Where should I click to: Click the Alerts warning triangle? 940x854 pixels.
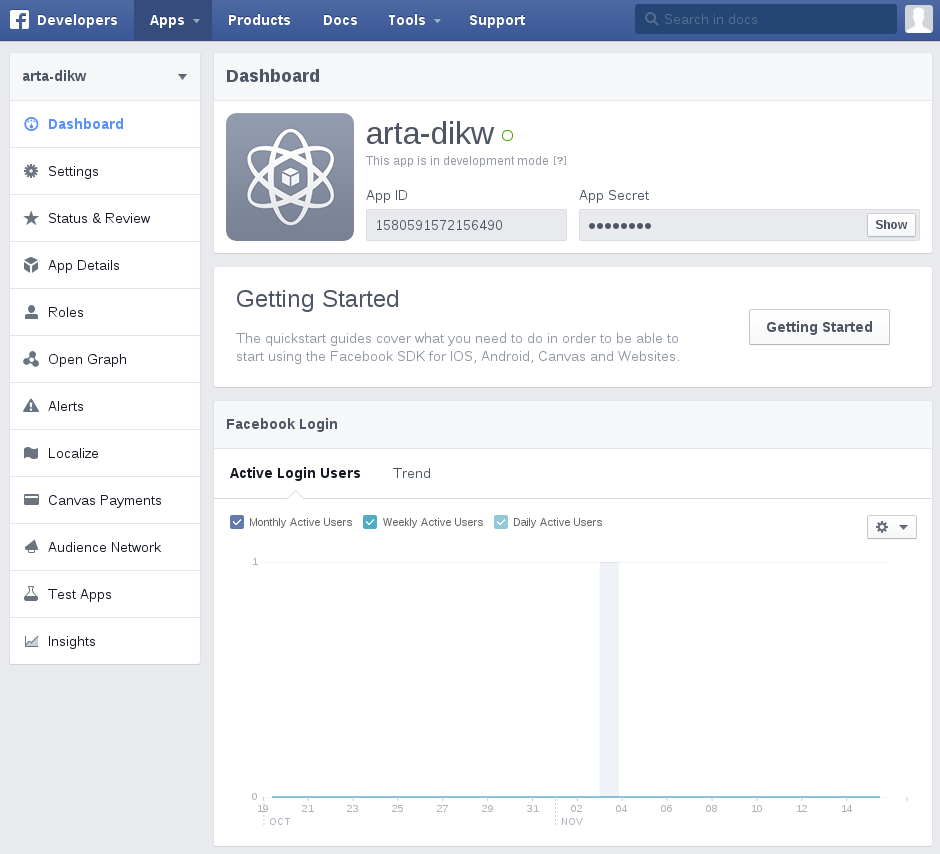(x=31, y=406)
